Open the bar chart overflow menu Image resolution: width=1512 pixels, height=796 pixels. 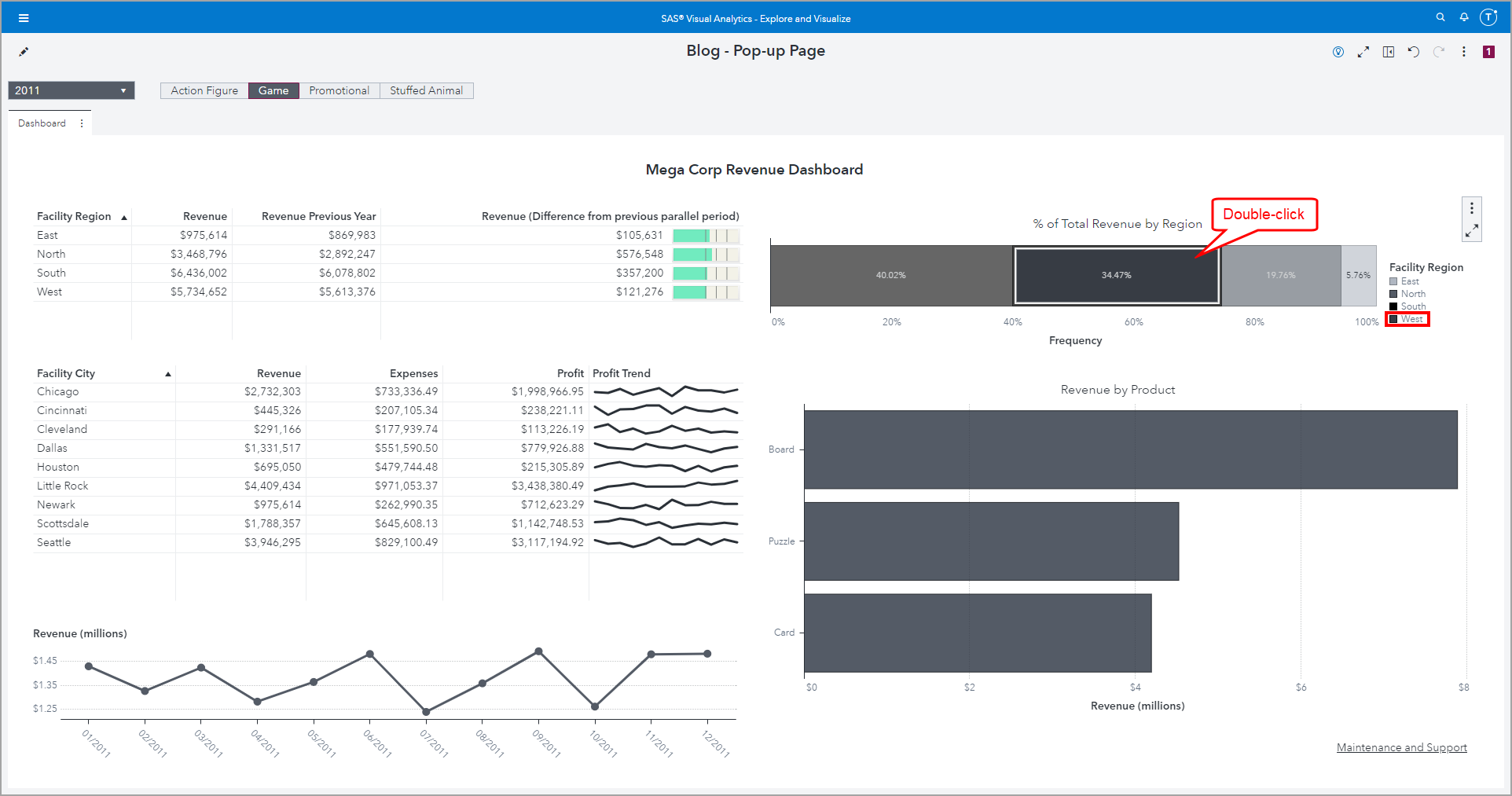(x=1471, y=207)
